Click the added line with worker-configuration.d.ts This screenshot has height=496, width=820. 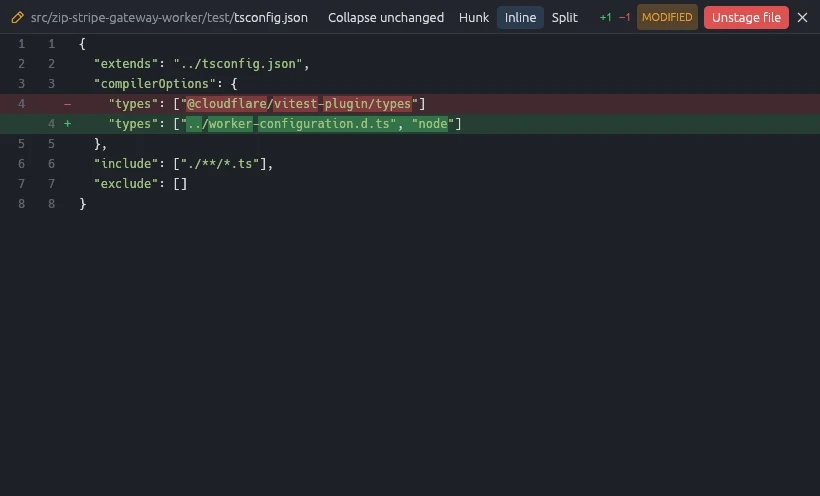point(410,123)
